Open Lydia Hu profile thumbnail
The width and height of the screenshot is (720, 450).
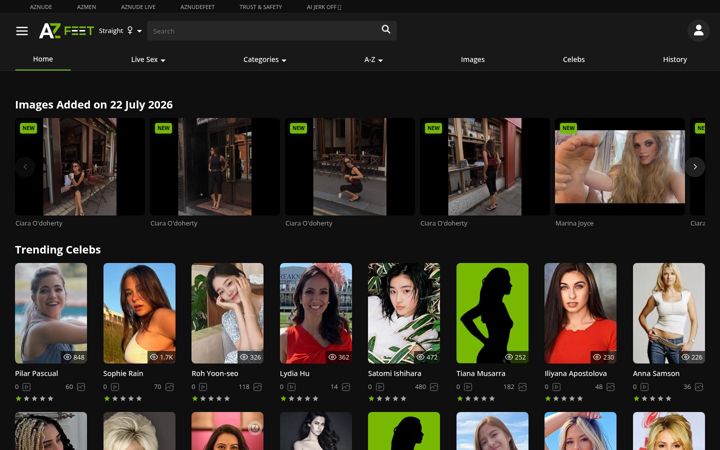(316, 313)
